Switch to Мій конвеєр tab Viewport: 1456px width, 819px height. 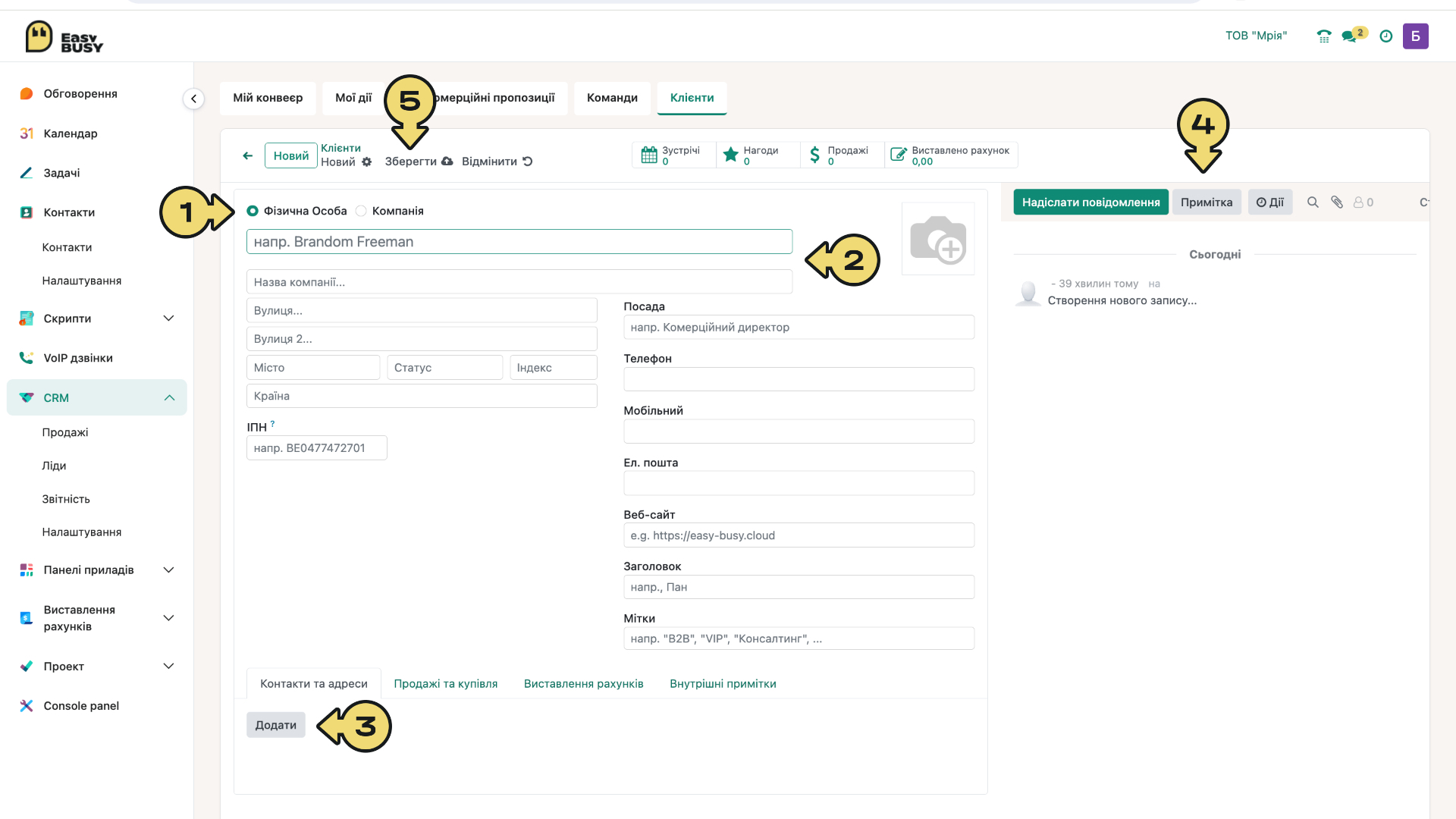[x=268, y=98]
